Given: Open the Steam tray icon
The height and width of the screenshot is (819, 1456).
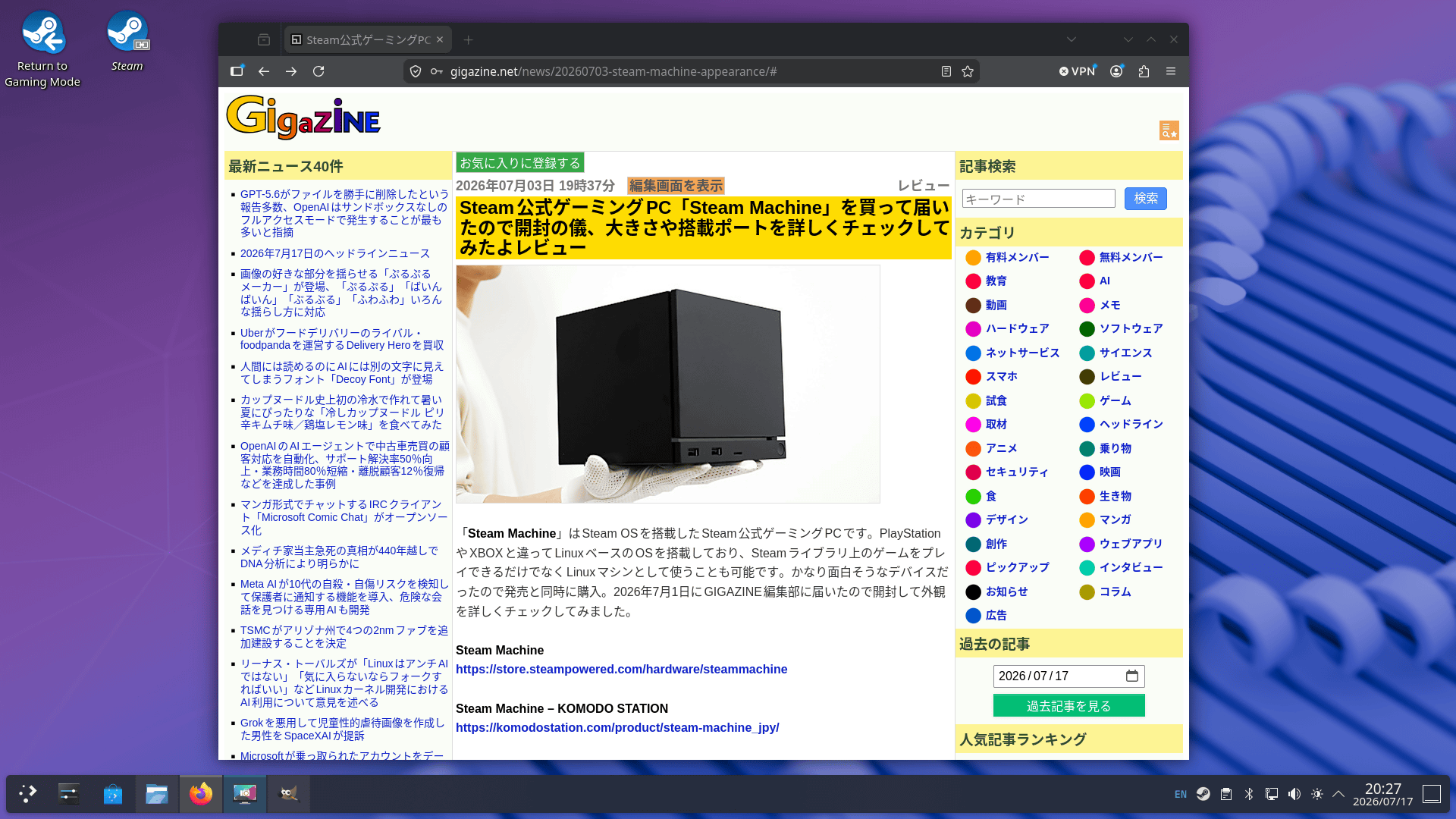Looking at the screenshot, I should pyautogui.click(x=1203, y=794).
